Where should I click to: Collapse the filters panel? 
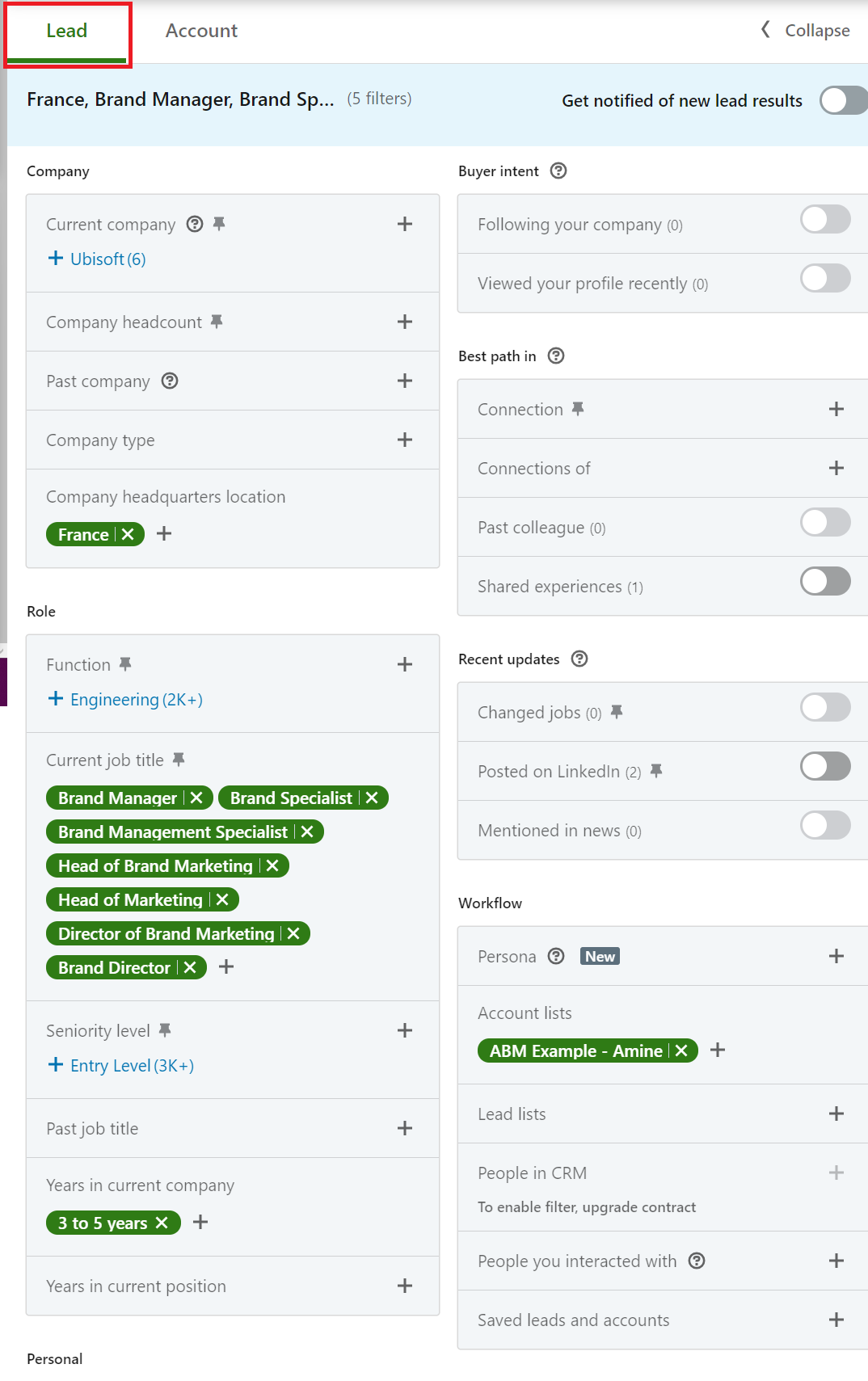click(806, 31)
